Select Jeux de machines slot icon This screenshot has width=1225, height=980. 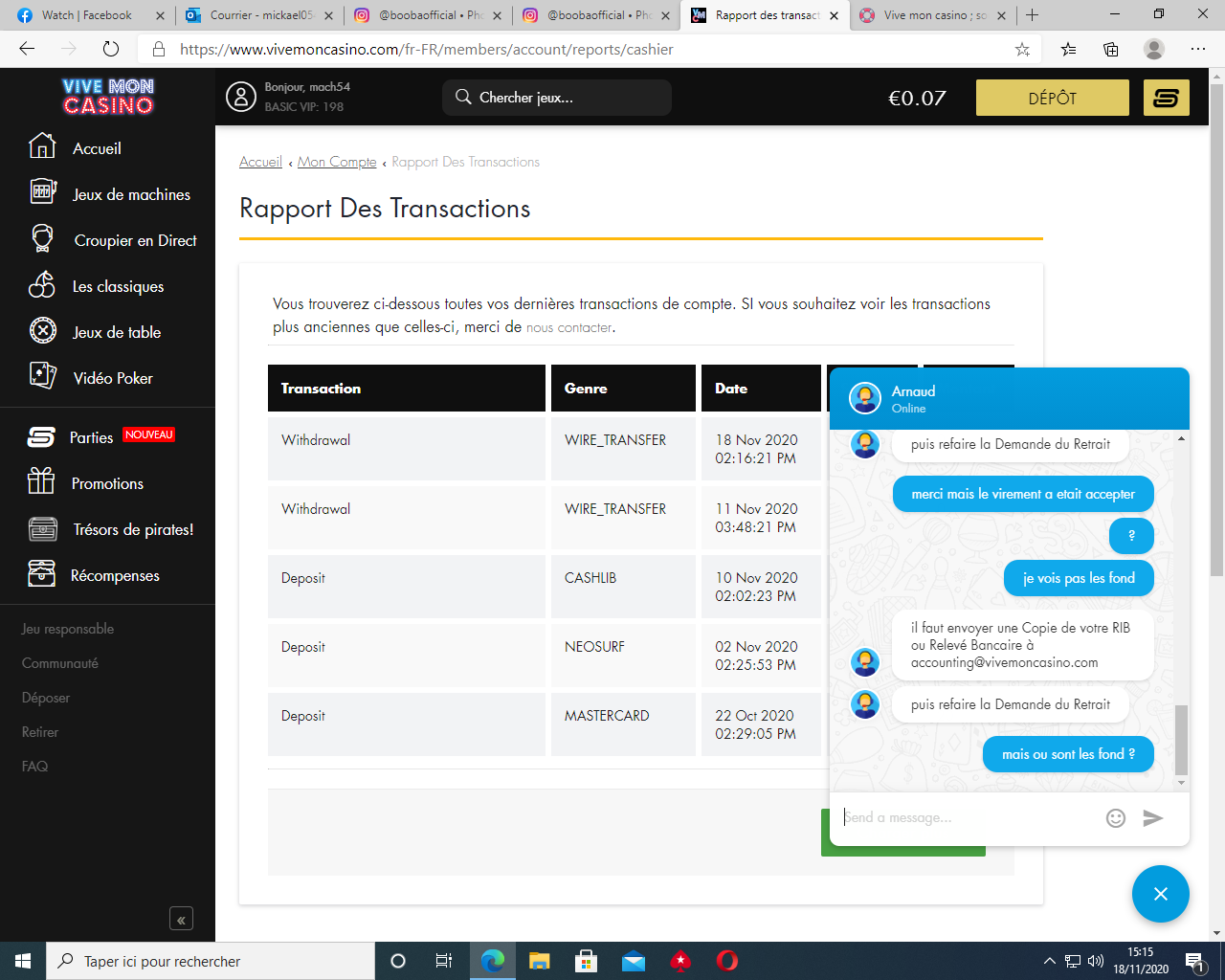pos(43,192)
